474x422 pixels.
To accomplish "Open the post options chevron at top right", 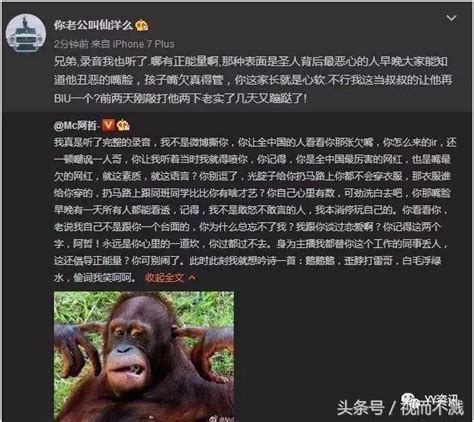I will [451, 18].
